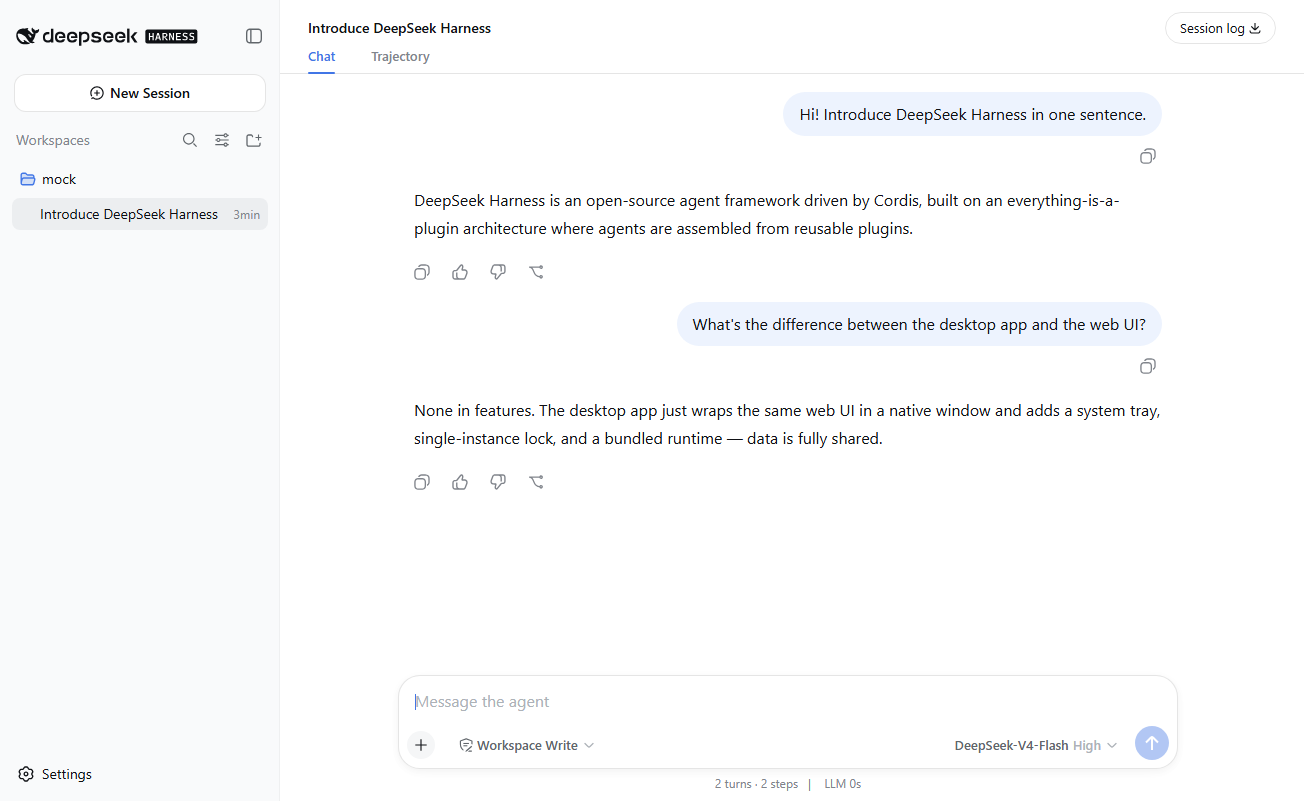
Task: Open the Workspace Write permission dropdown
Action: click(x=526, y=745)
